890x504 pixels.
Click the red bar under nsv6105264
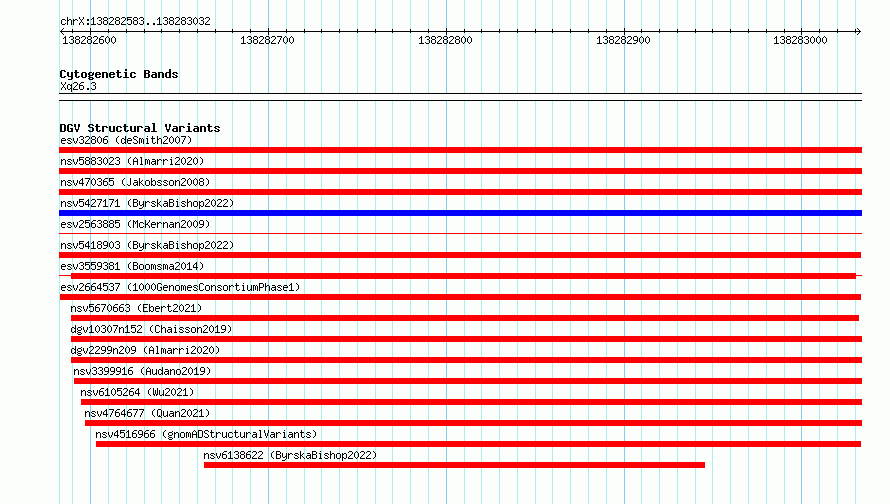tap(471, 402)
